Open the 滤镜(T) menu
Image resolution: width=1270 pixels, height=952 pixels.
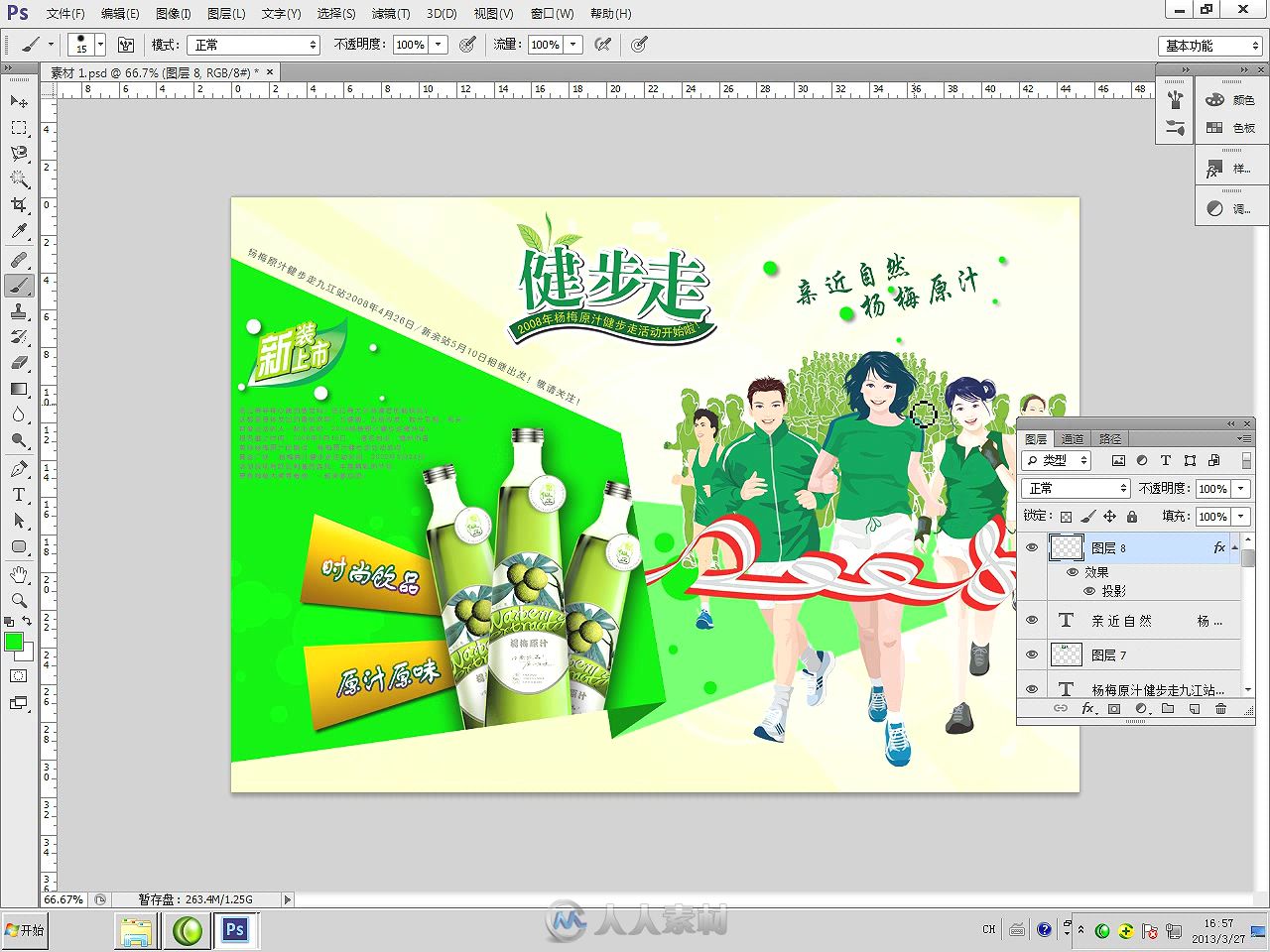pos(390,14)
